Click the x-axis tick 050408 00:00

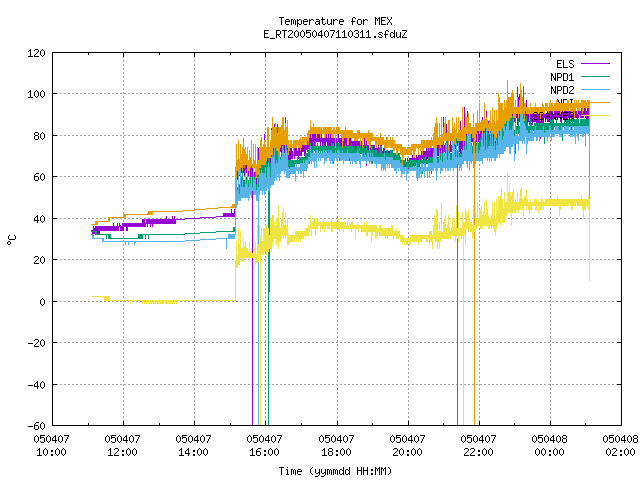(x=549, y=446)
